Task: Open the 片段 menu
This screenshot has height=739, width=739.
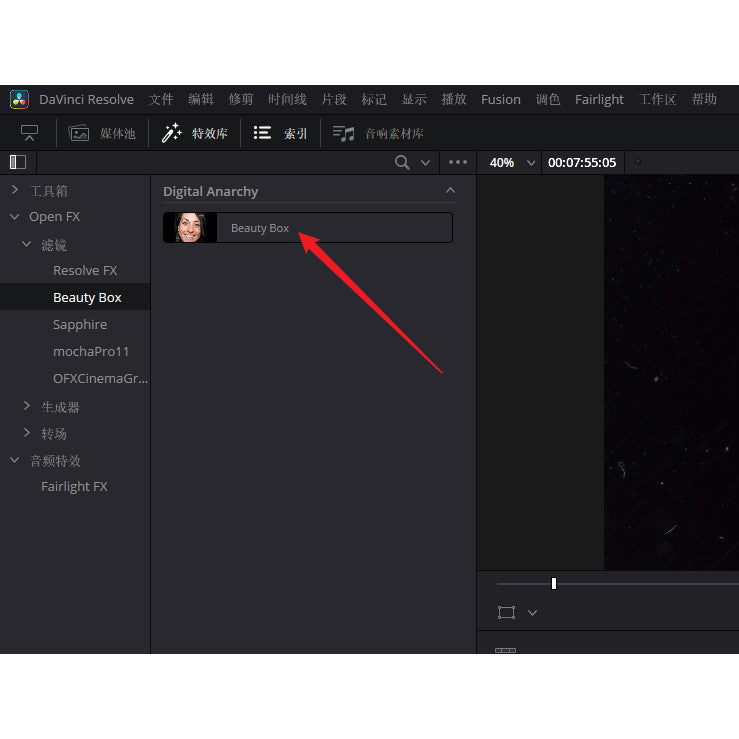Action: tap(334, 99)
